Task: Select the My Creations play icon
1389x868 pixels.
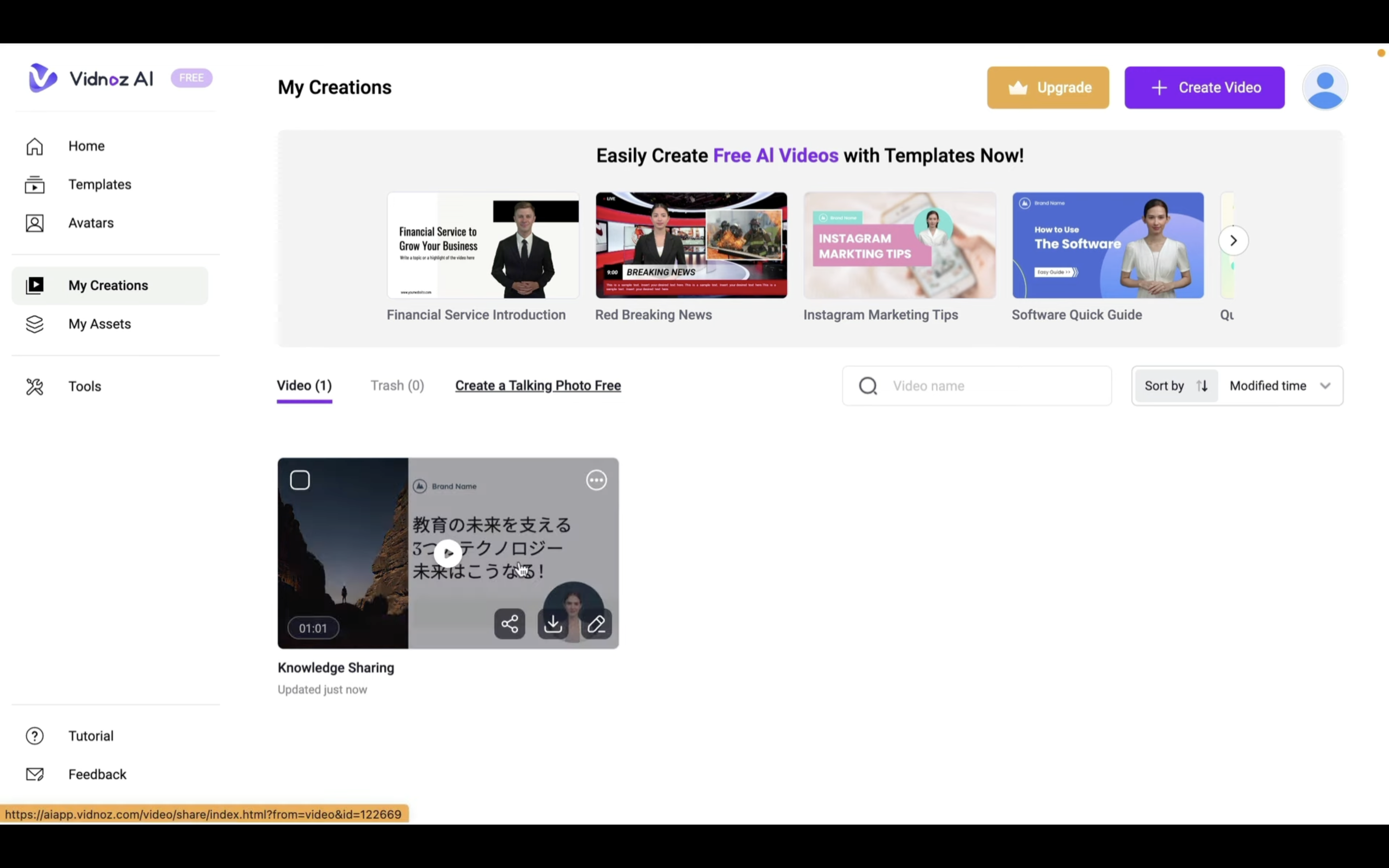Action: tap(34, 285)
